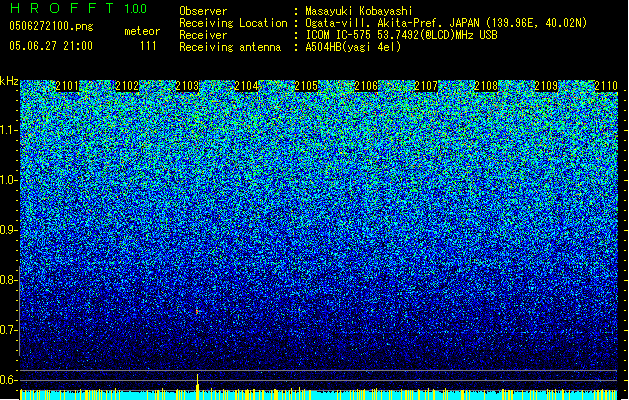Click the 0.8 frequency axis label
The height and width of the screenshot is (400, 629).
click(x=8, y=280)
